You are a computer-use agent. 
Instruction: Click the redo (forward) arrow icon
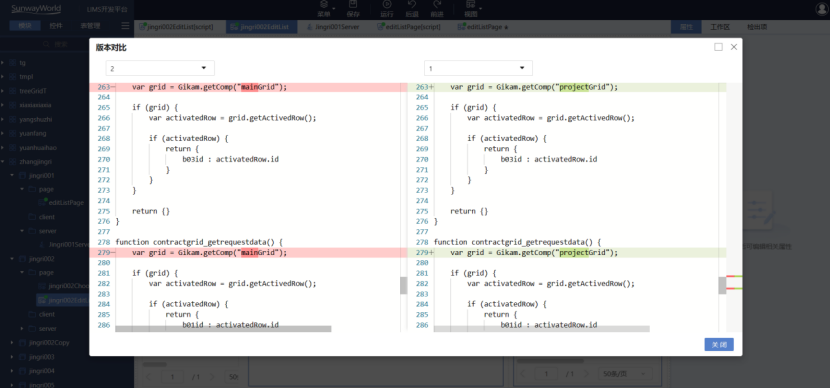[x=437, y=4]
